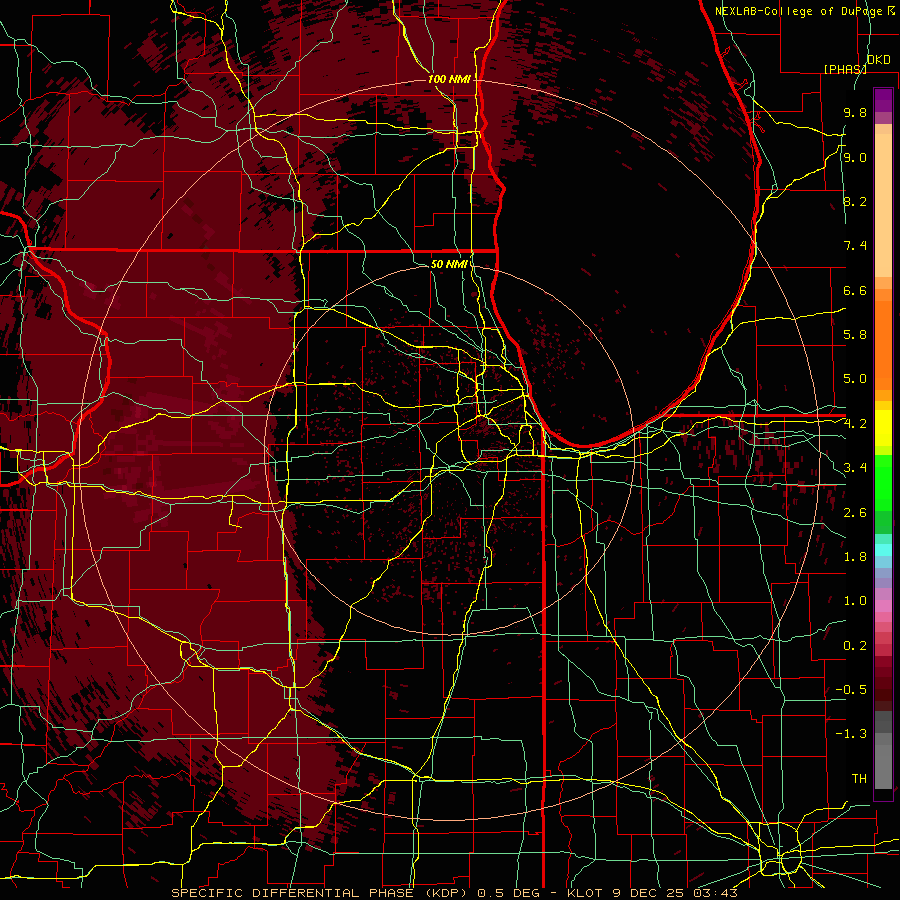The image size is (900, 900).
Task: Click the 5.8 scale value
Action: (x=855, y=335)
